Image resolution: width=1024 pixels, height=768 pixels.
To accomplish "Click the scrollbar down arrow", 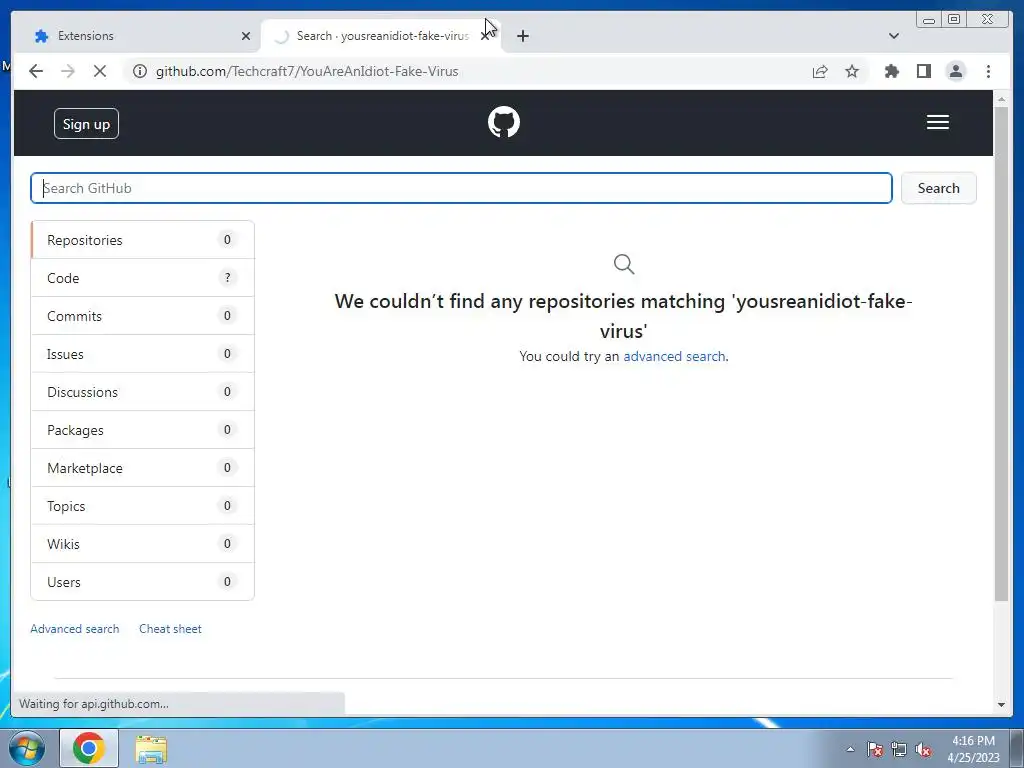I will (x=1001, y=704).
